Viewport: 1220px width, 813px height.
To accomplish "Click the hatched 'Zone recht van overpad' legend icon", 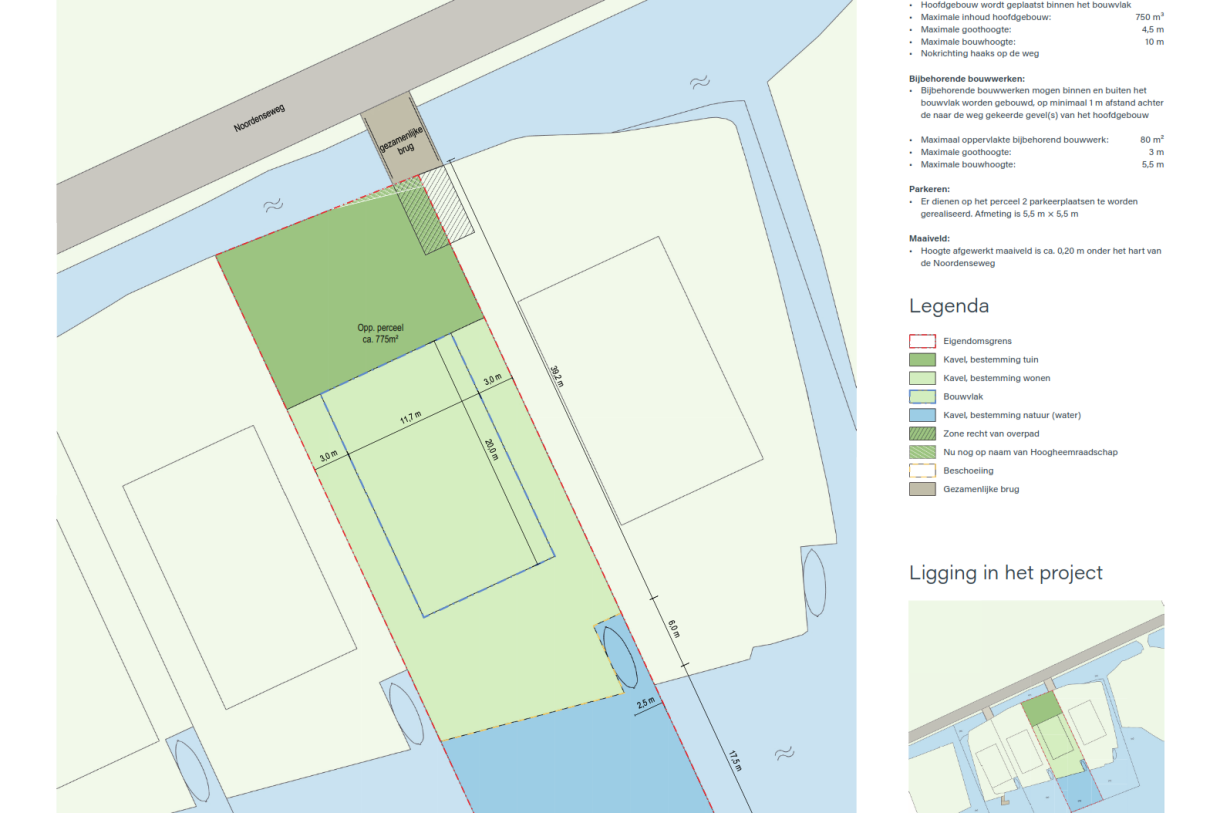I will [x=922, y=434].
